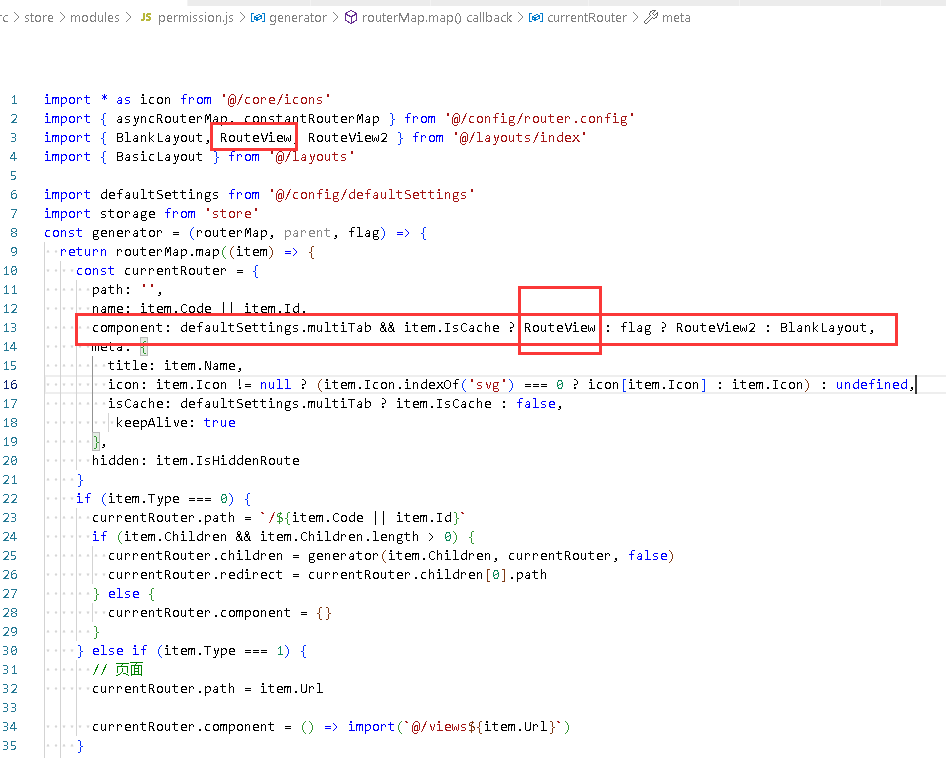Viewport: 946px width, 758px height.
Task: Click '@/config/defaultSettings' string
Action: coord(372,195)
